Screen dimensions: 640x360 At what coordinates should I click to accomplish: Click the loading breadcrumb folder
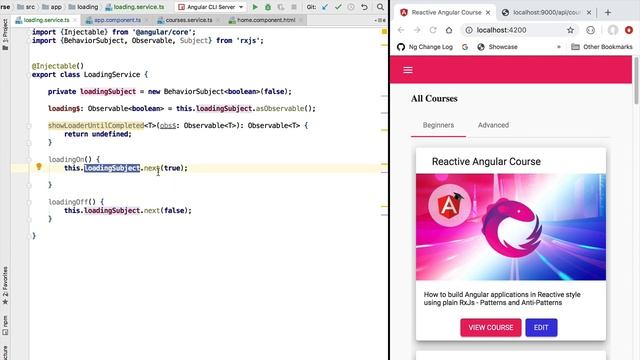tap(83, 7)
